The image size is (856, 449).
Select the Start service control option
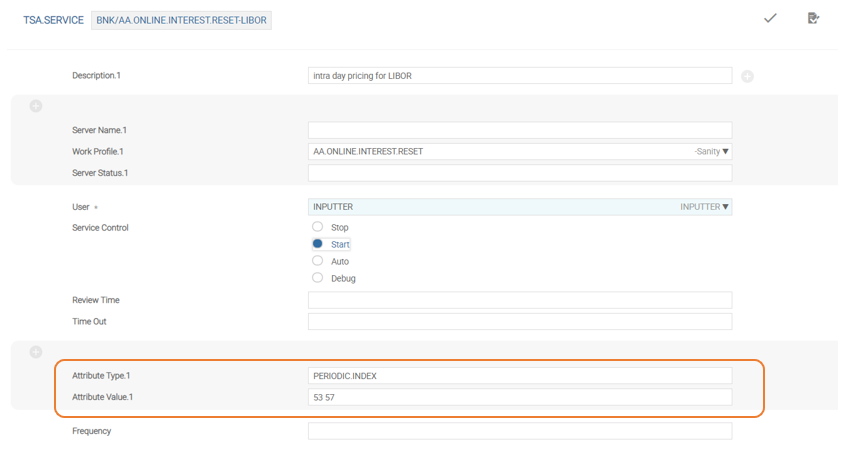(x=318, y=244)
